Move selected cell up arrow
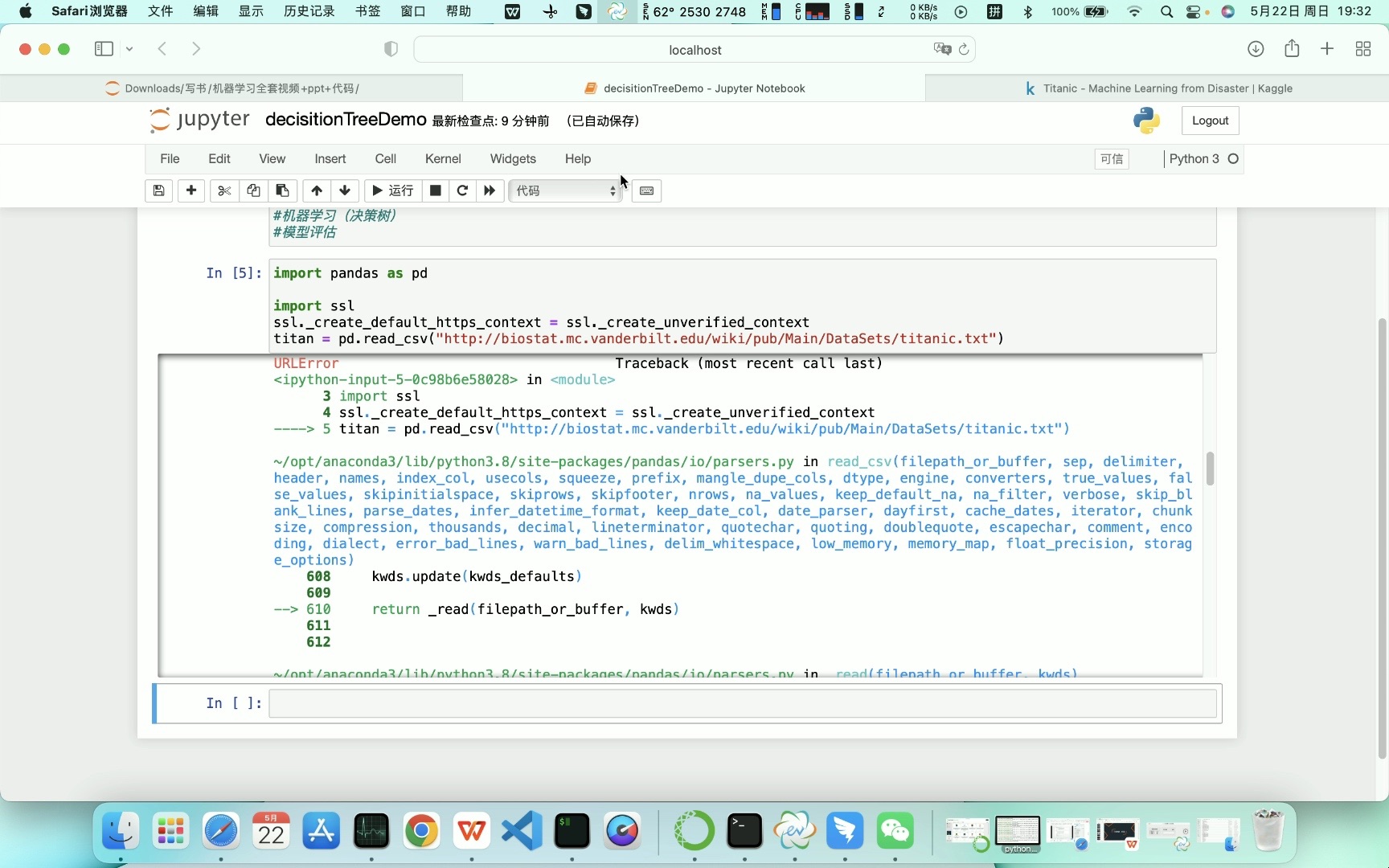Image resolution: width=1389 pixels, height=868 pixels. pos(317,190)
